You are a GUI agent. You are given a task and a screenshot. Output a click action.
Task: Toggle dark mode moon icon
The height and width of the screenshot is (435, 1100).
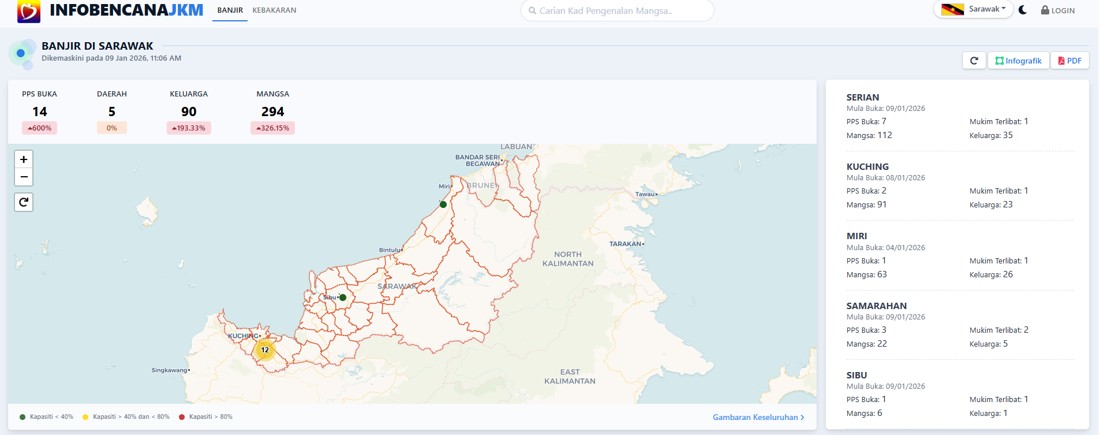[x=1023, y=10]
